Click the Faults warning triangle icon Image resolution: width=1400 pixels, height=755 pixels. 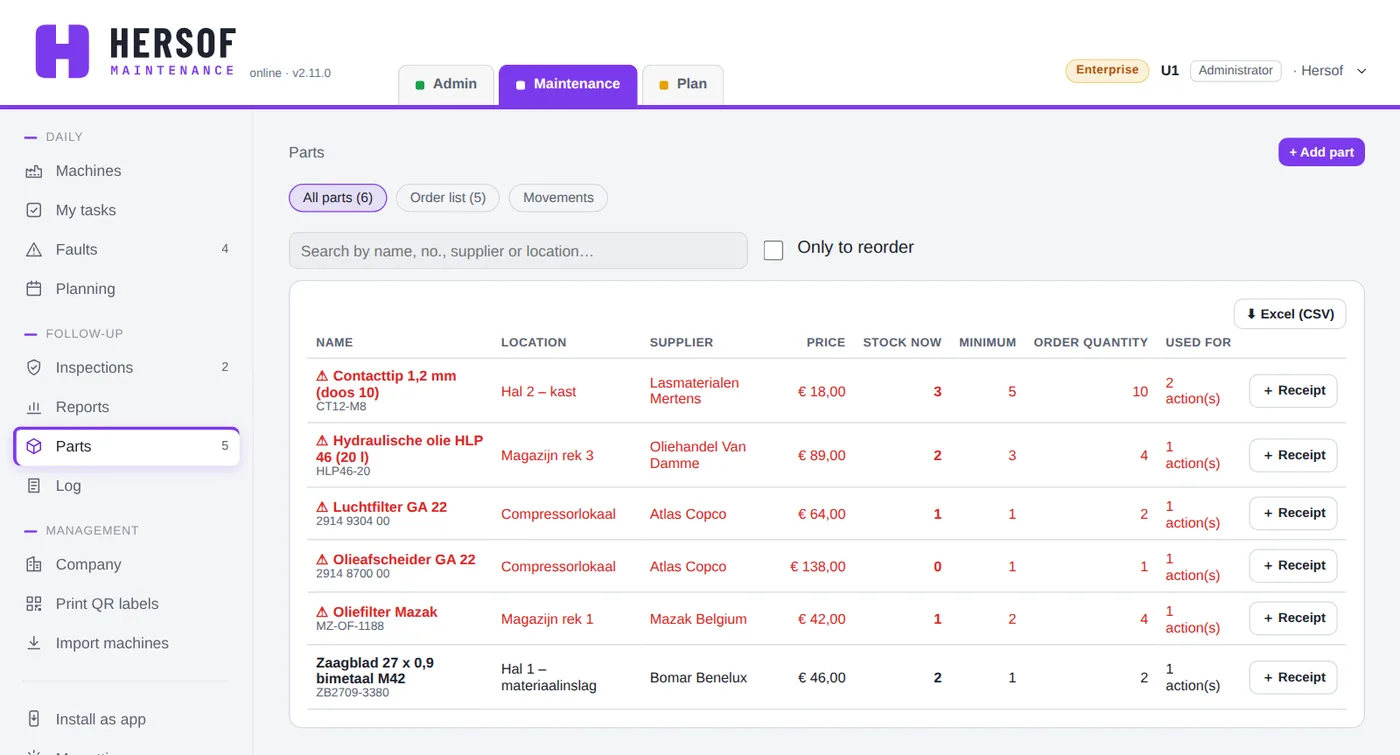coord(34,250)
